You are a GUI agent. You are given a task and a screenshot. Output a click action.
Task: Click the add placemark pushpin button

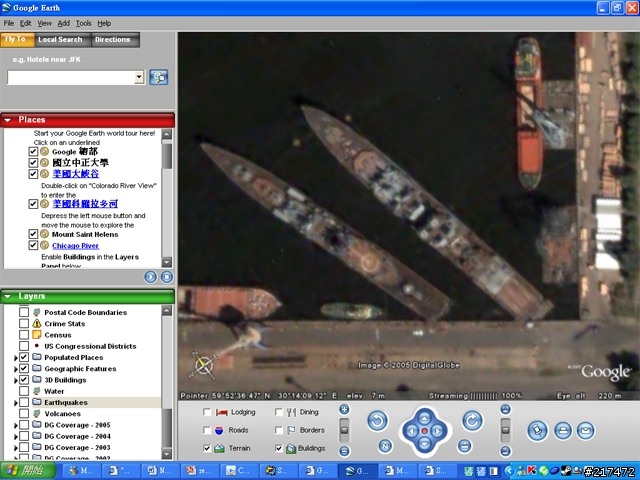[537, 431]
